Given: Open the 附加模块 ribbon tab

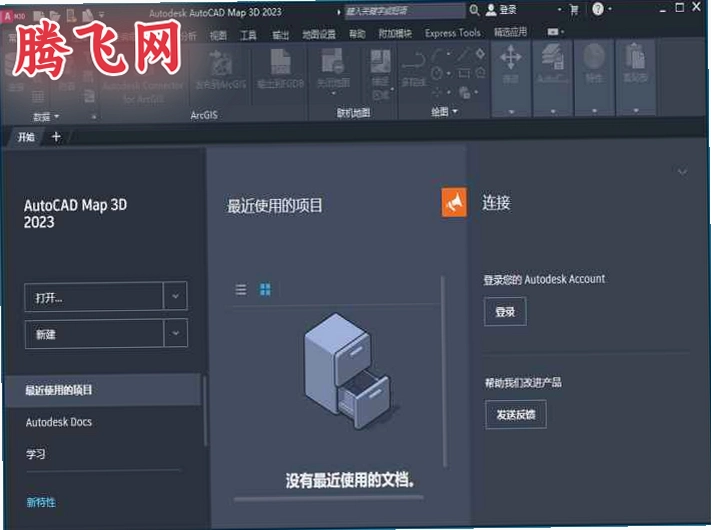Looking at the screenshot, I should [395, 34].
